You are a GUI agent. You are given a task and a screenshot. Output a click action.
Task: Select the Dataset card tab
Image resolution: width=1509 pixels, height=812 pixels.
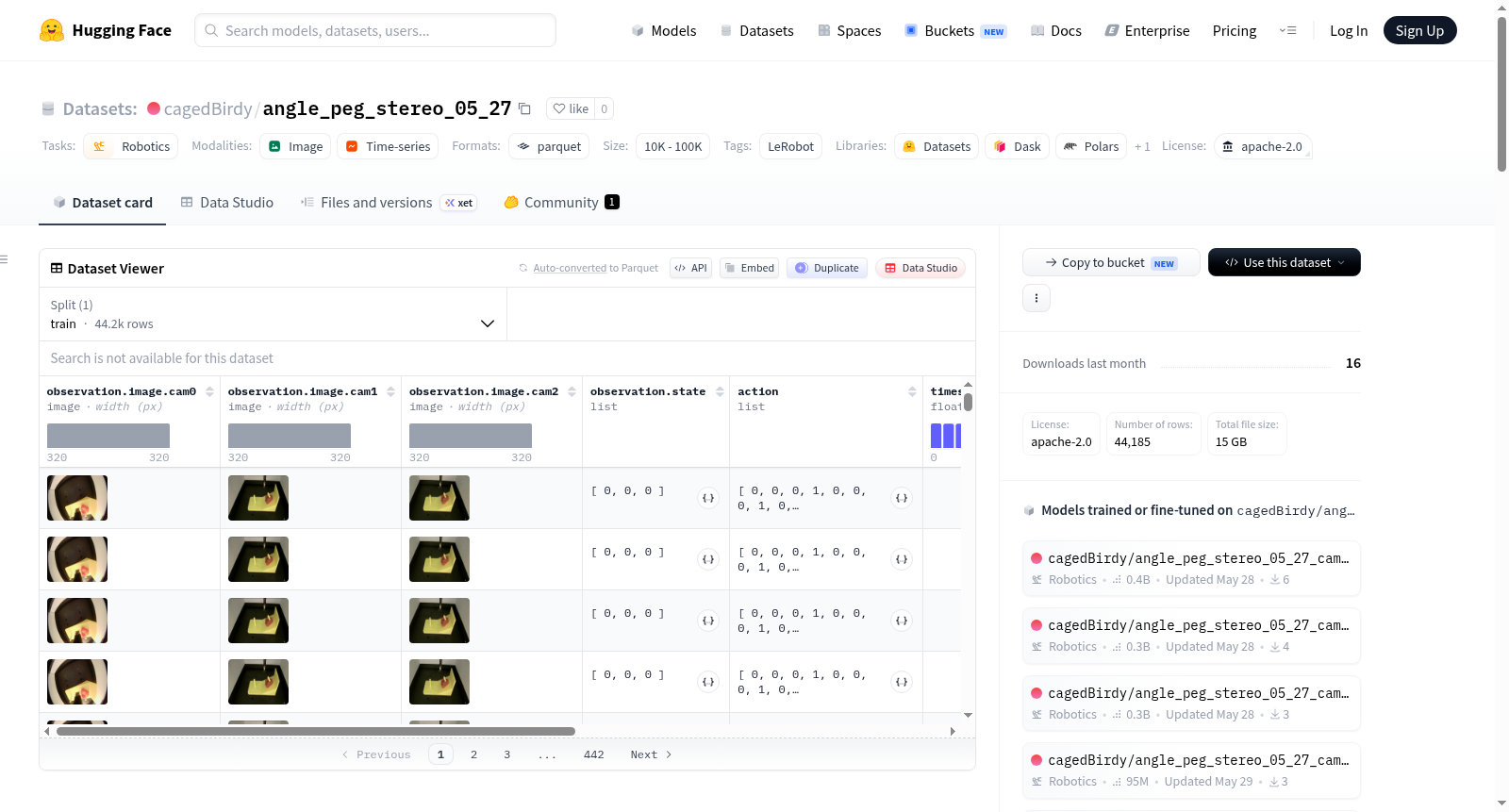pos(103,203)
